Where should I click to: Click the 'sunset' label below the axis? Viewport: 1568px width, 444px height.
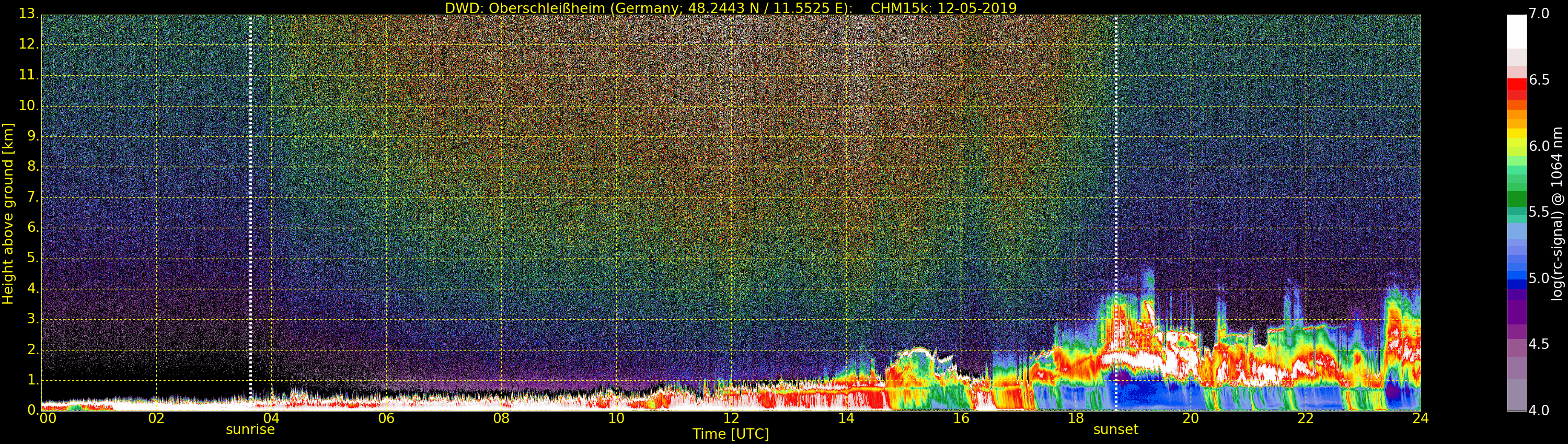[1116, 429]
